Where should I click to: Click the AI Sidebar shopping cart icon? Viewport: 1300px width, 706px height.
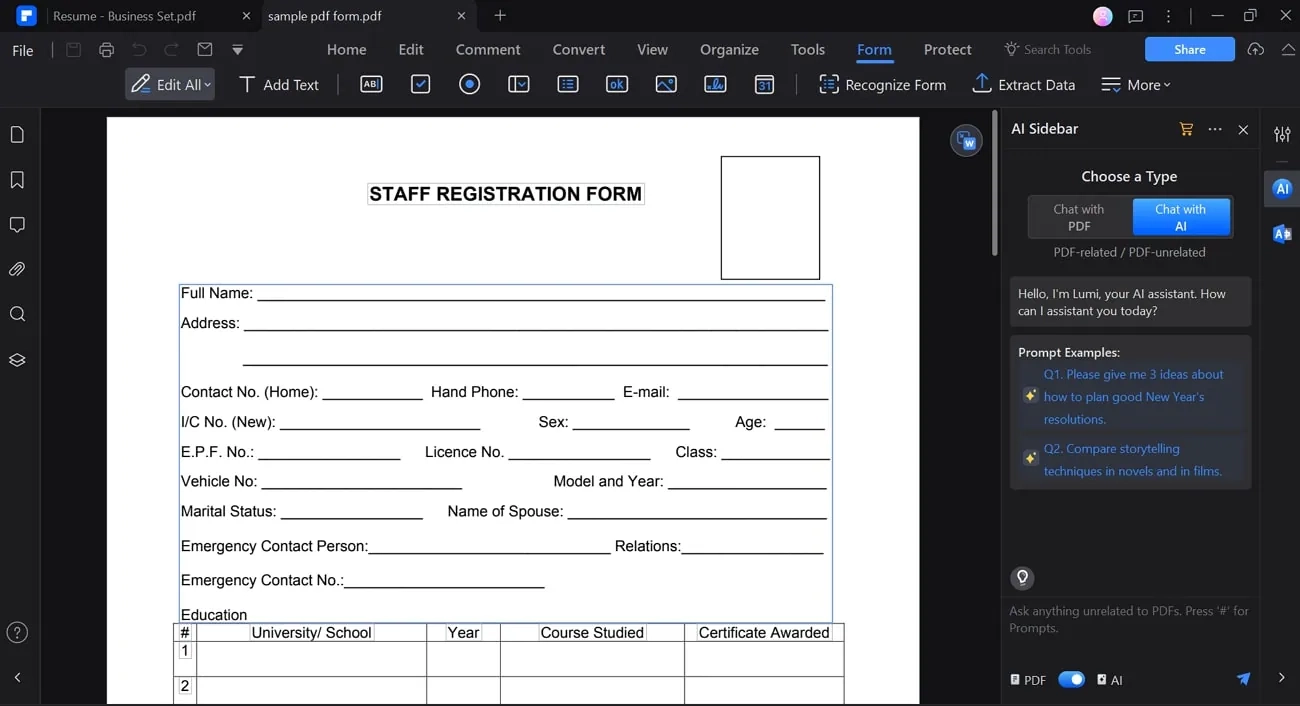1186,129
